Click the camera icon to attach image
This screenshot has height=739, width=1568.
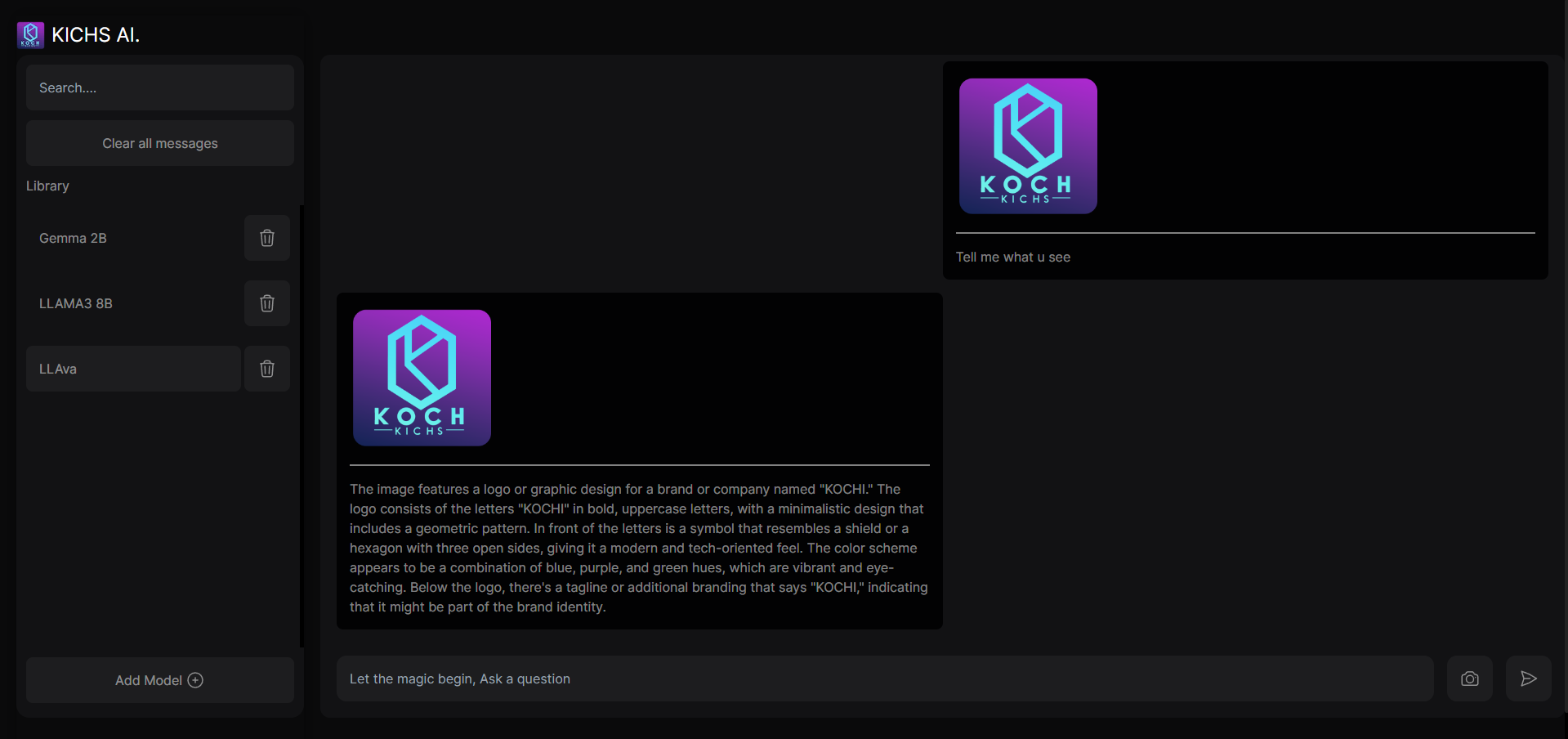[x=1470, y=679]
